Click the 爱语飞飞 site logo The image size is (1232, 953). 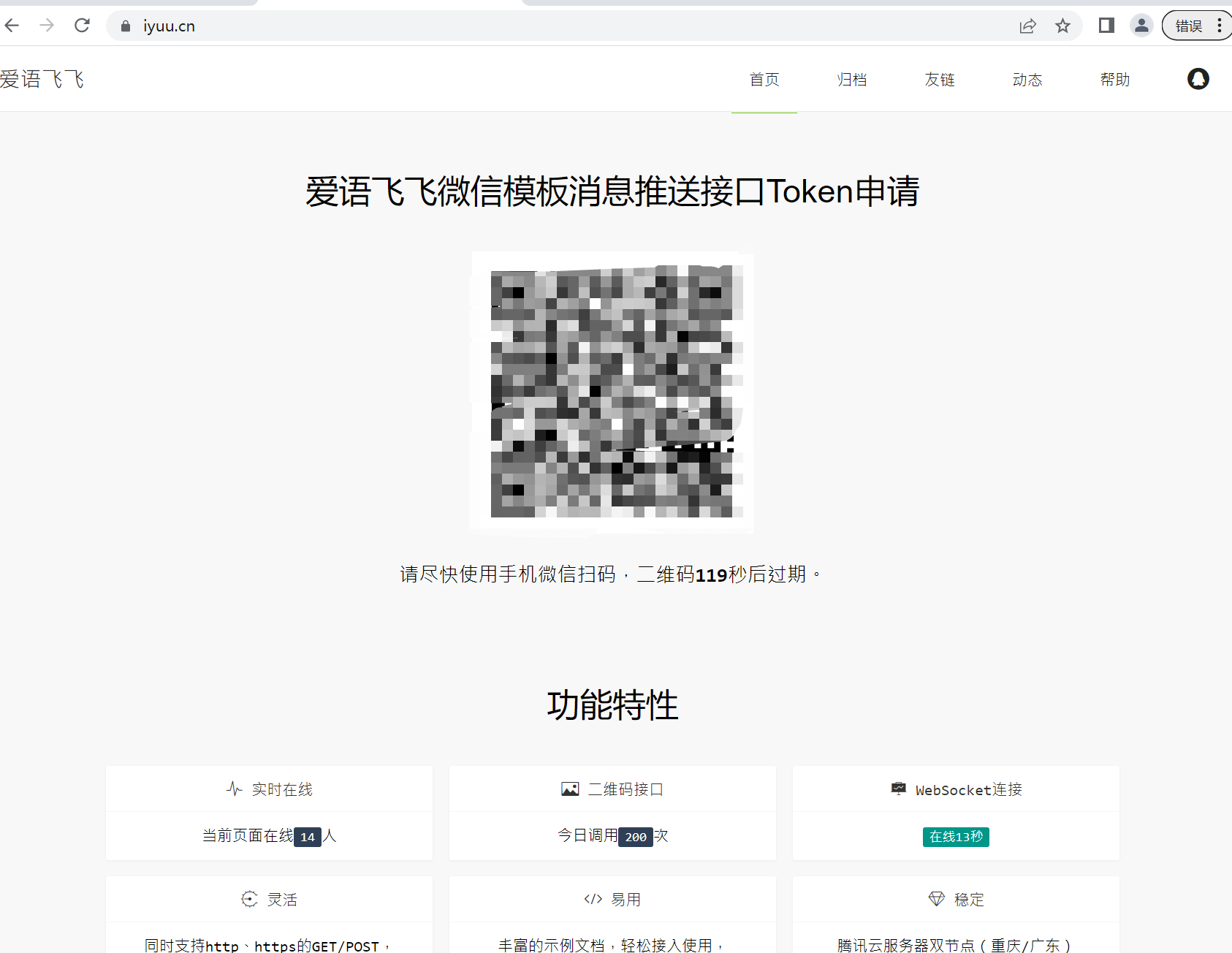tap(42, 79)
